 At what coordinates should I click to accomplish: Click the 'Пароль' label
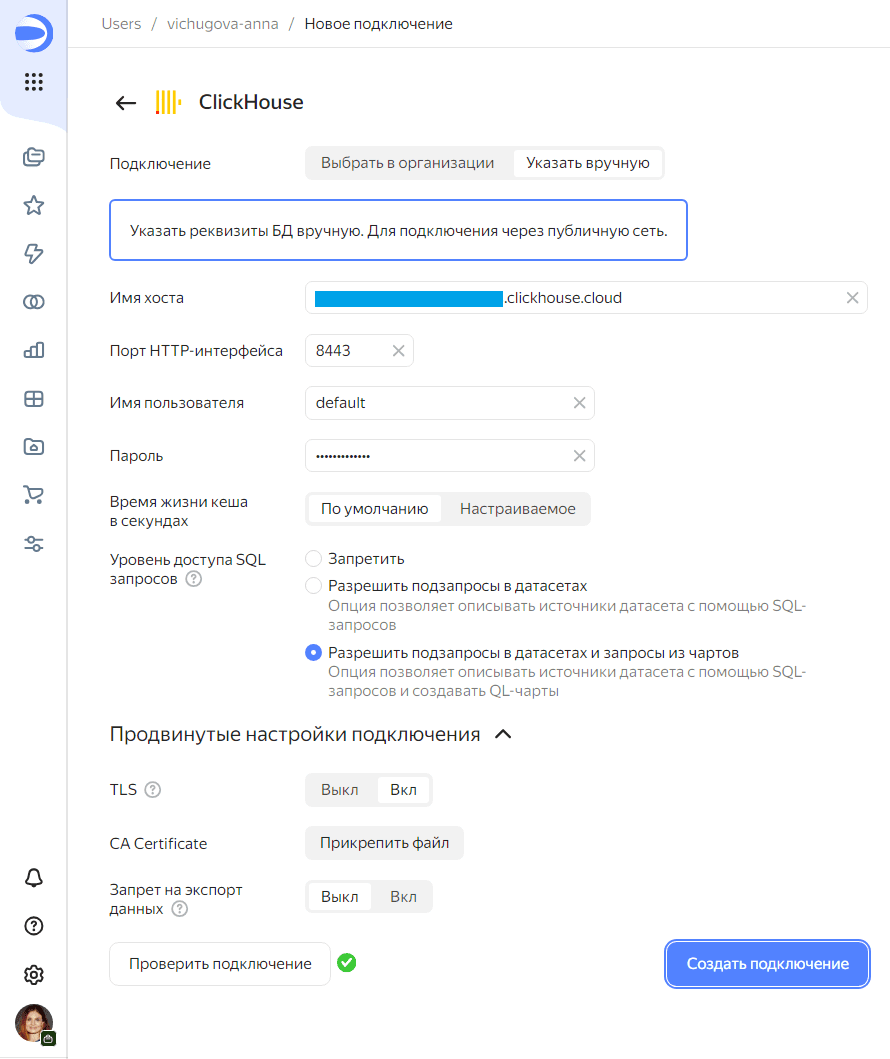pyautogui.click(x=136, y=456)
